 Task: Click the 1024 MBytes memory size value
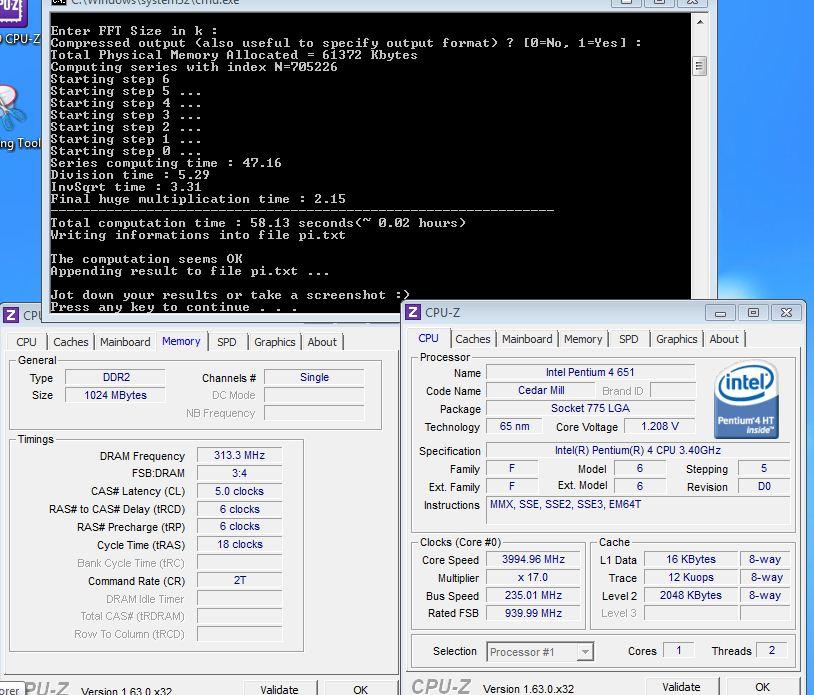pos(115,396)
